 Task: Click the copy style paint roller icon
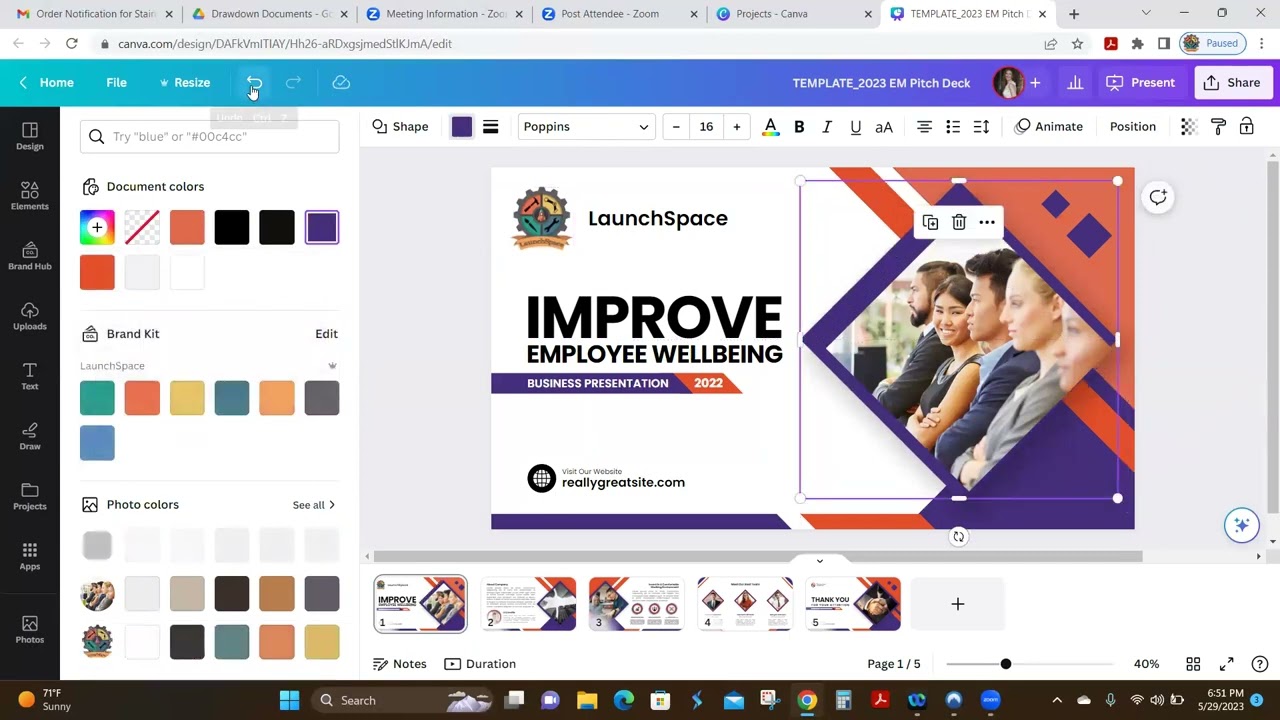click(x=1218, y=127)
